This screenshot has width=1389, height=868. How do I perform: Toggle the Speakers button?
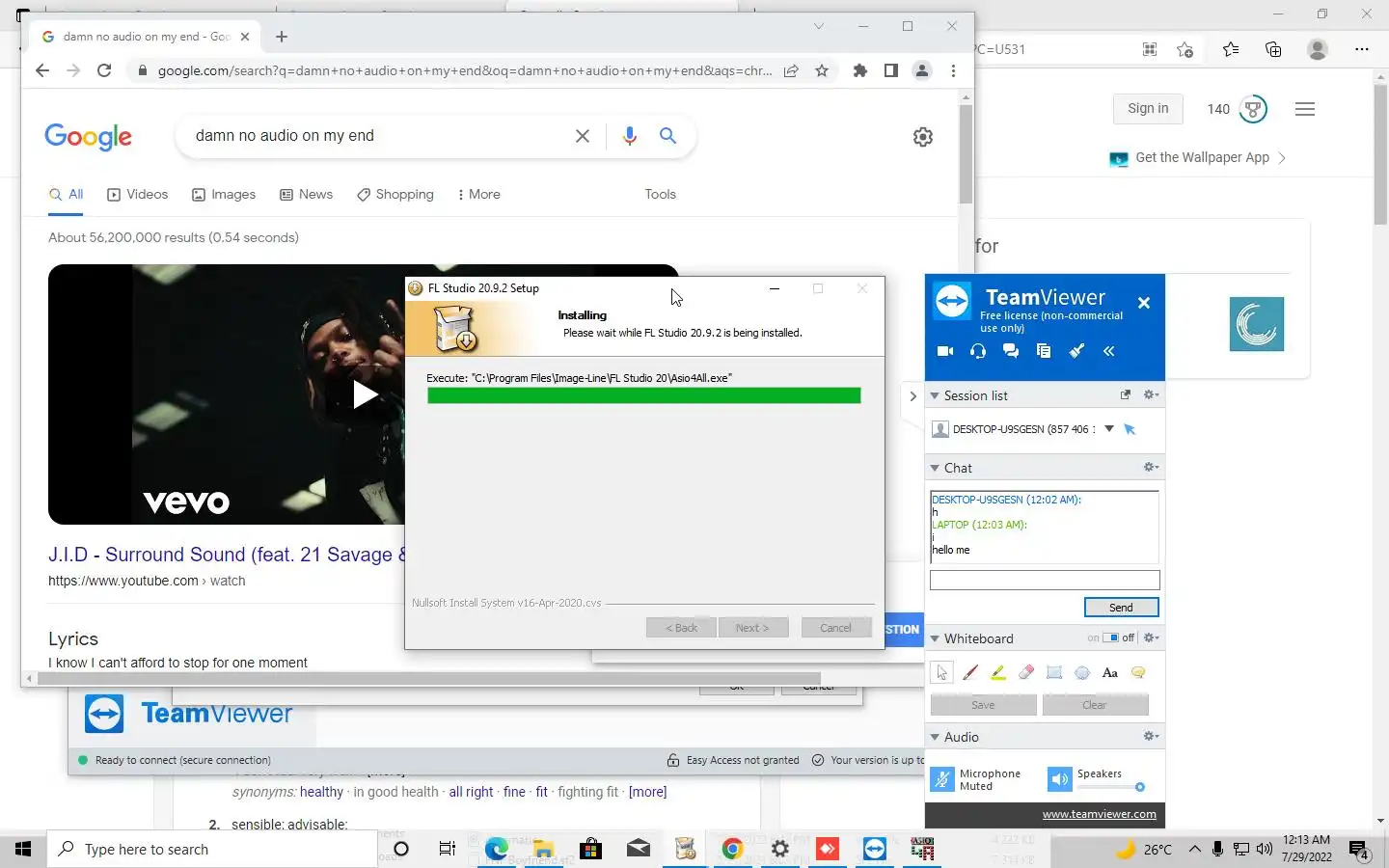pos(1060,779)
